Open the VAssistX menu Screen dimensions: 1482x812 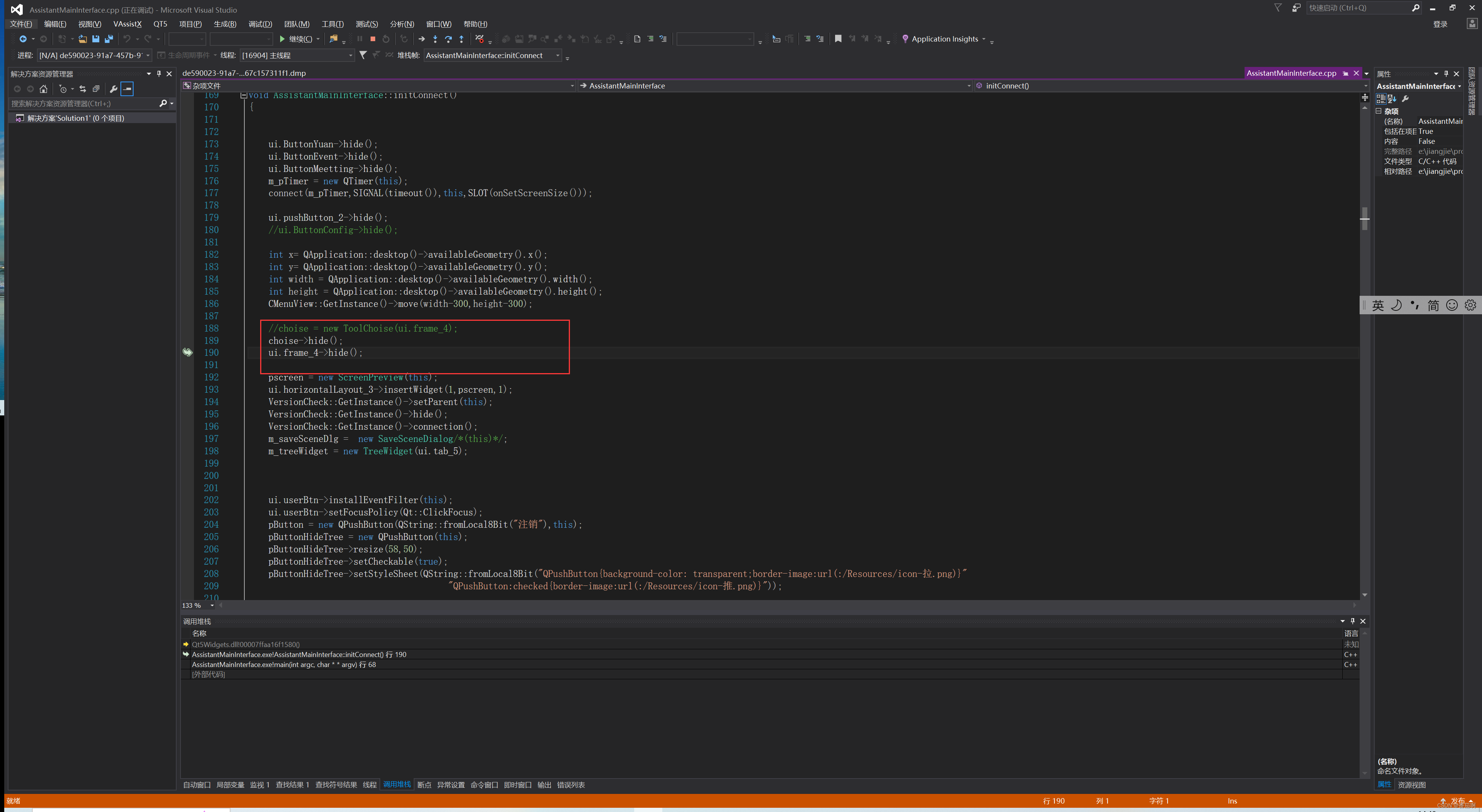(x=127, y=24)
